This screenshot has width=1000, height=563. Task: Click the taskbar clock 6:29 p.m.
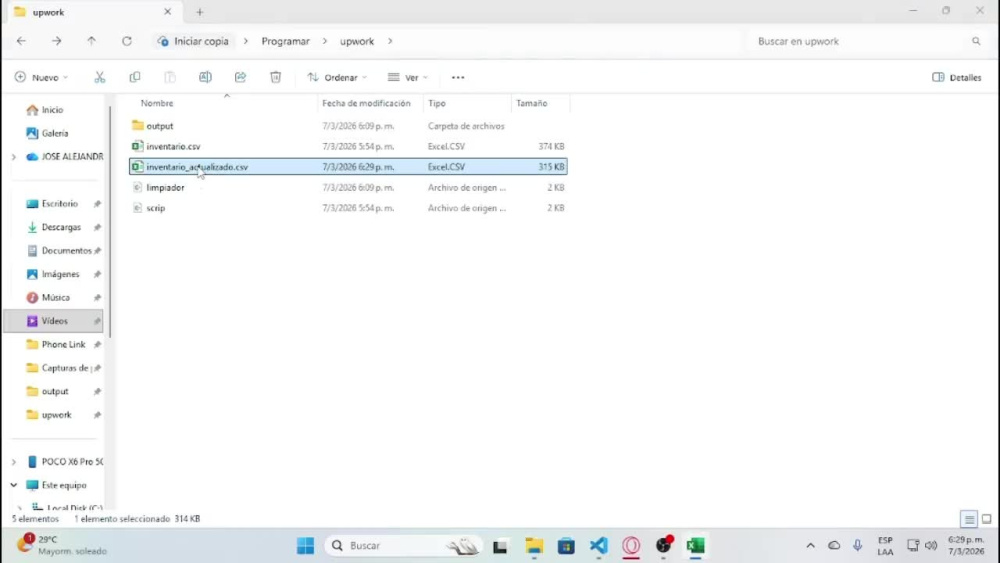coord(966,545)
